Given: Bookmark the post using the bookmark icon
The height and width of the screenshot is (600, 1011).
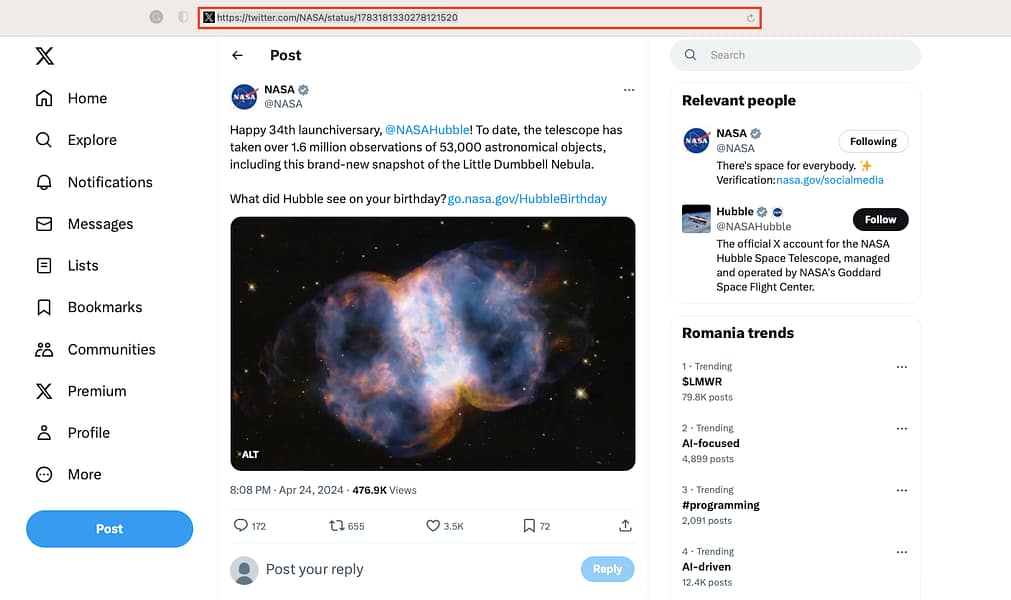Looking at the screenshot, I should [527, 525].
